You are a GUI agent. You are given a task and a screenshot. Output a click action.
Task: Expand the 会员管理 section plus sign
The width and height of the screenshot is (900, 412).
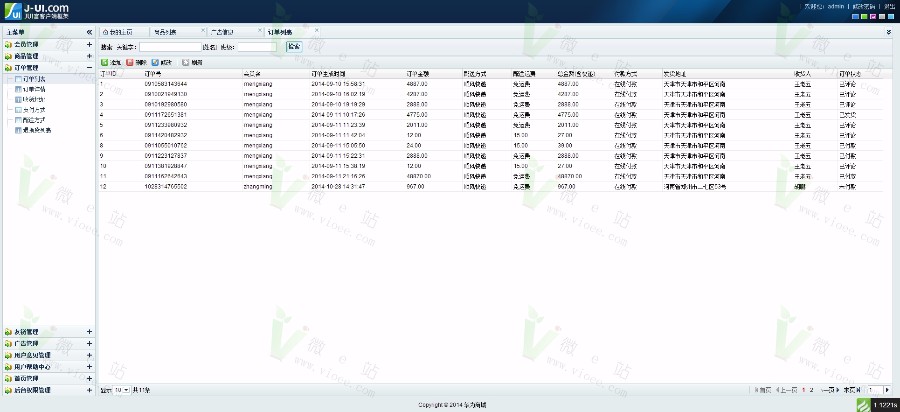pyautogui.click(x=89, y=44)
